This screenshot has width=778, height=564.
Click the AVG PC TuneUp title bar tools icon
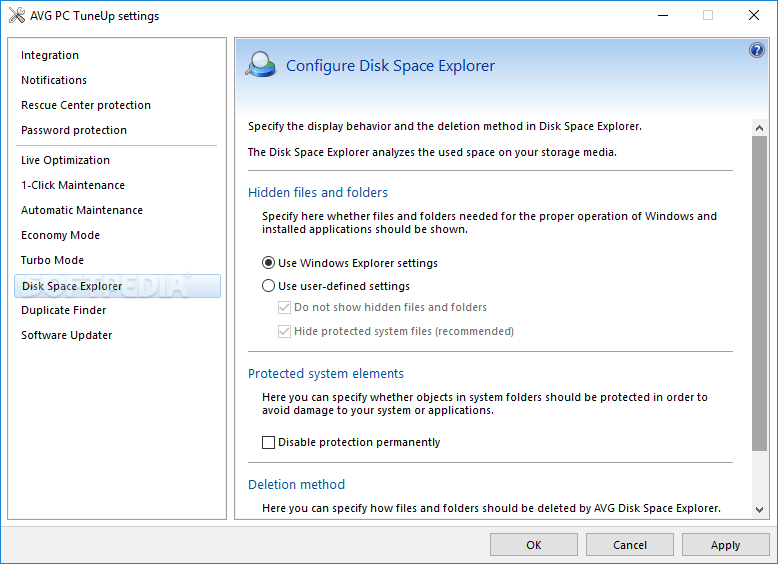click(x=17, y=15)
